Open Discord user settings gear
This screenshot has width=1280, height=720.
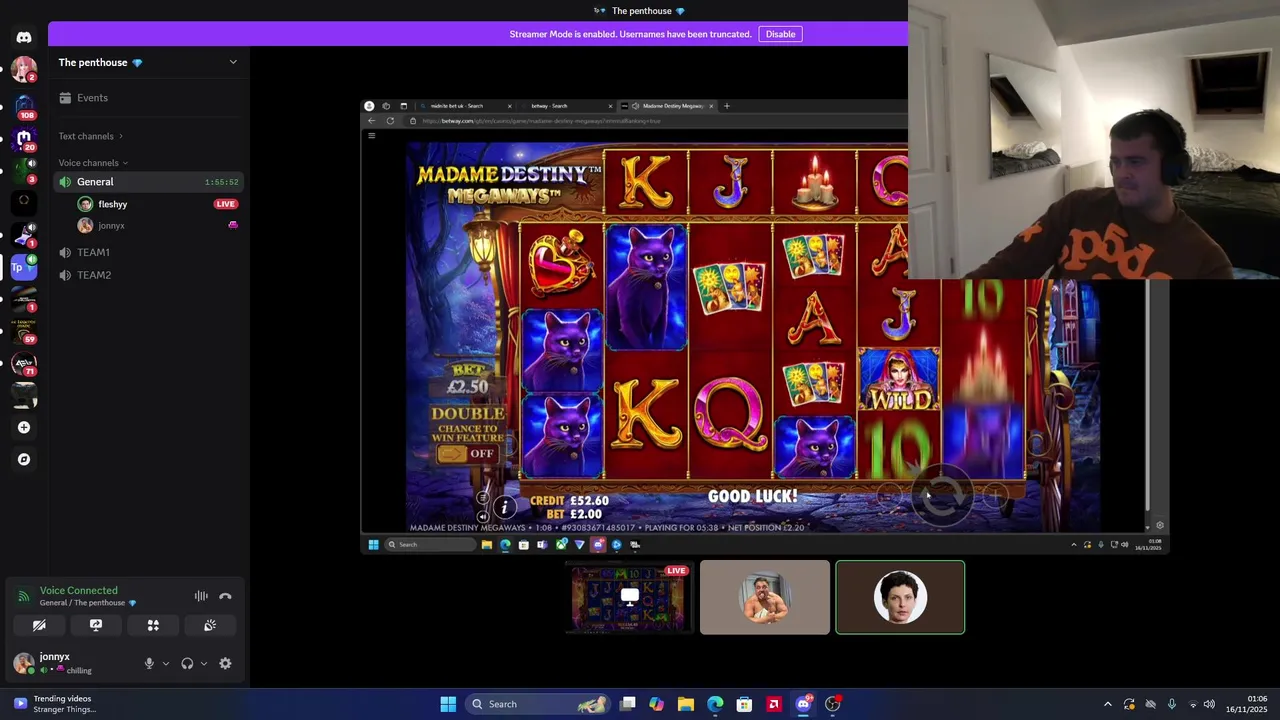(225, 663)
